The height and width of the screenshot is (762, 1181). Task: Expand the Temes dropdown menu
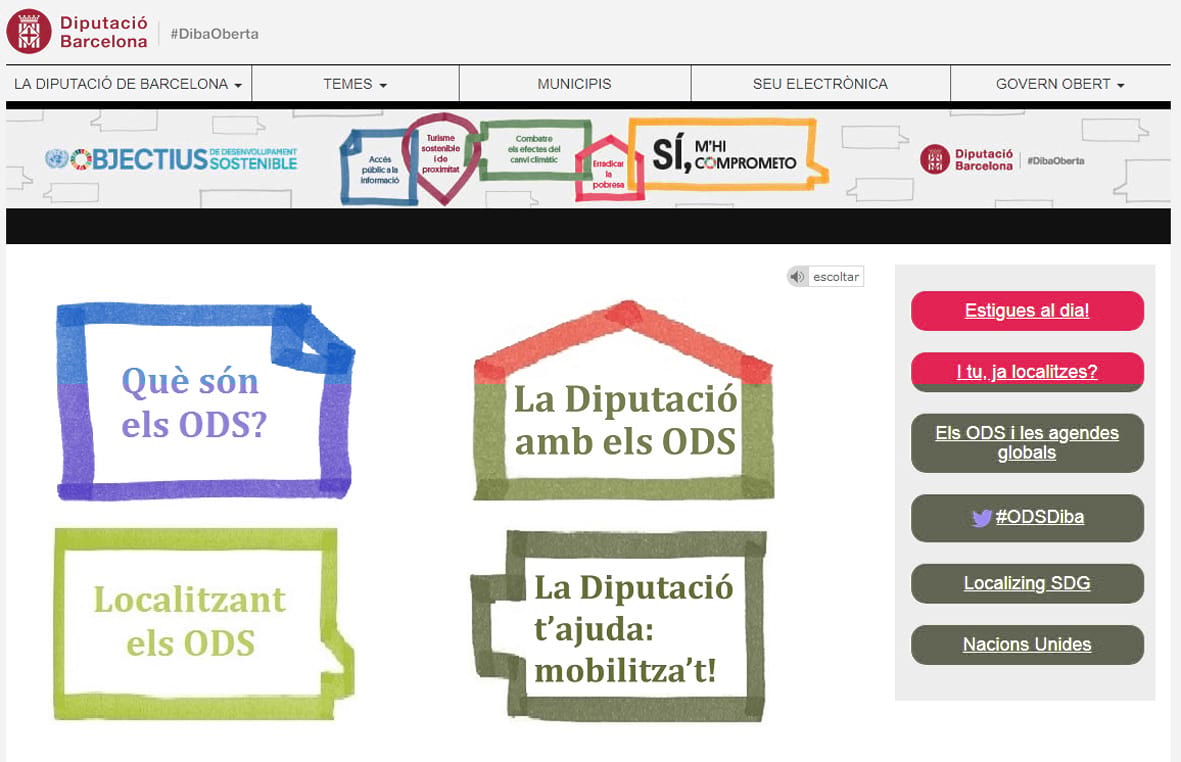pyautogui.click(x=355, y=84)
